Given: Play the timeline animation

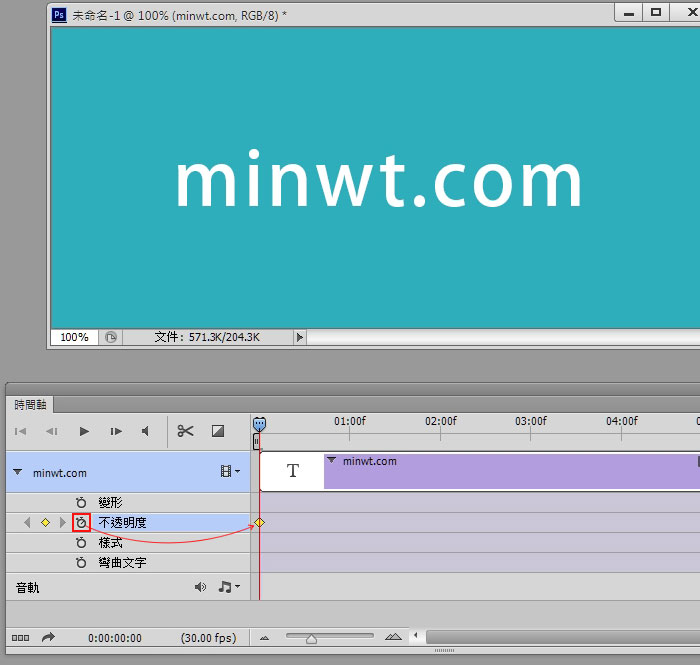Looking at the screenshot, I should 84,431.
